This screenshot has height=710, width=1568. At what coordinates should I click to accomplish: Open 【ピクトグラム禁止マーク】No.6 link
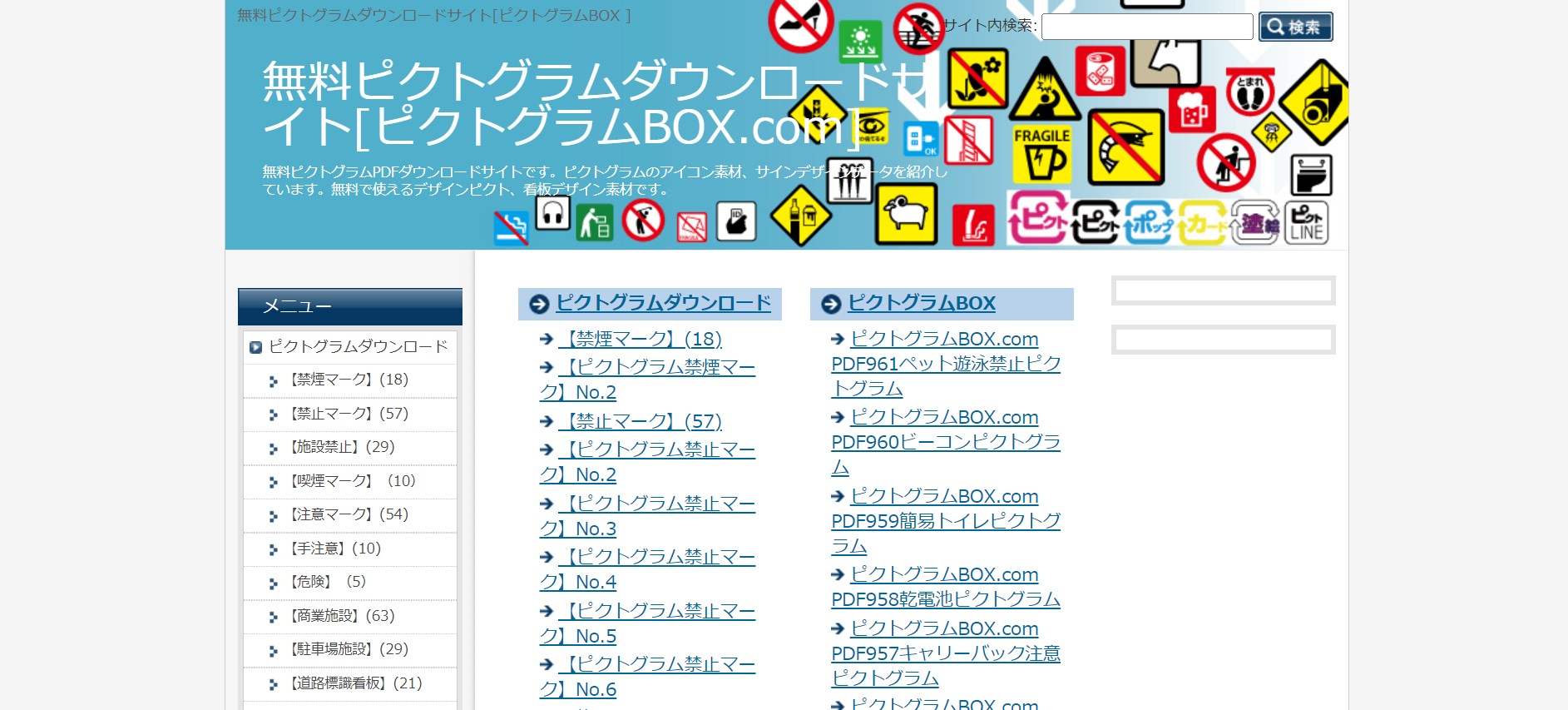[x=647, y=677]
